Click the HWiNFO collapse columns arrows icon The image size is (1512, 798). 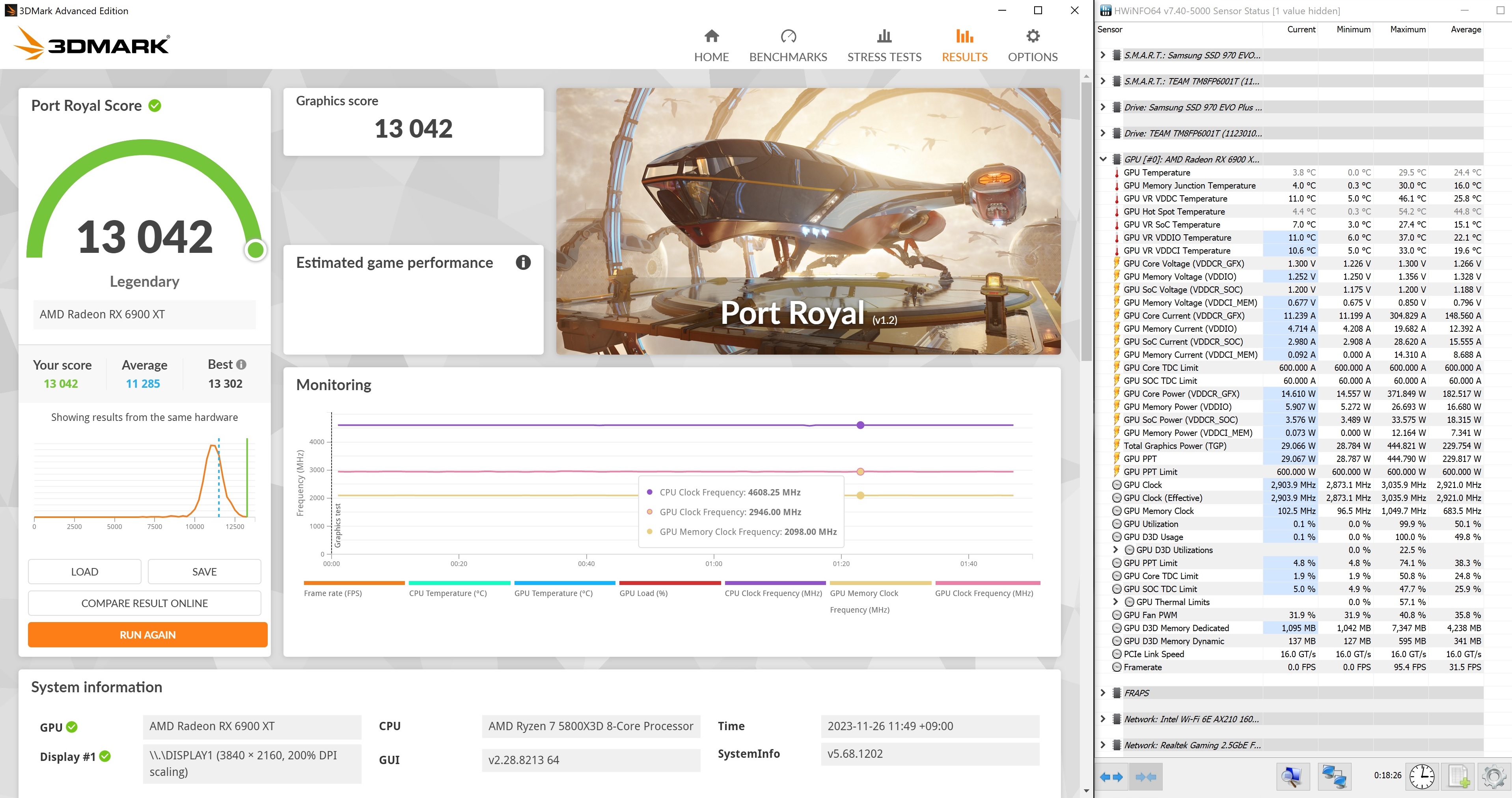click(1145, 777)
